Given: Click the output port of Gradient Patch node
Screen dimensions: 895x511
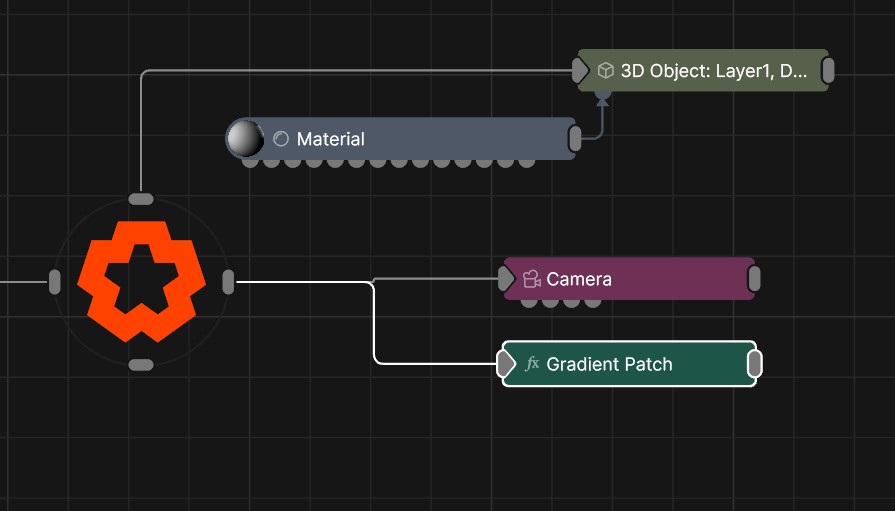Looking at the screenshot, I should coord(755,365).
